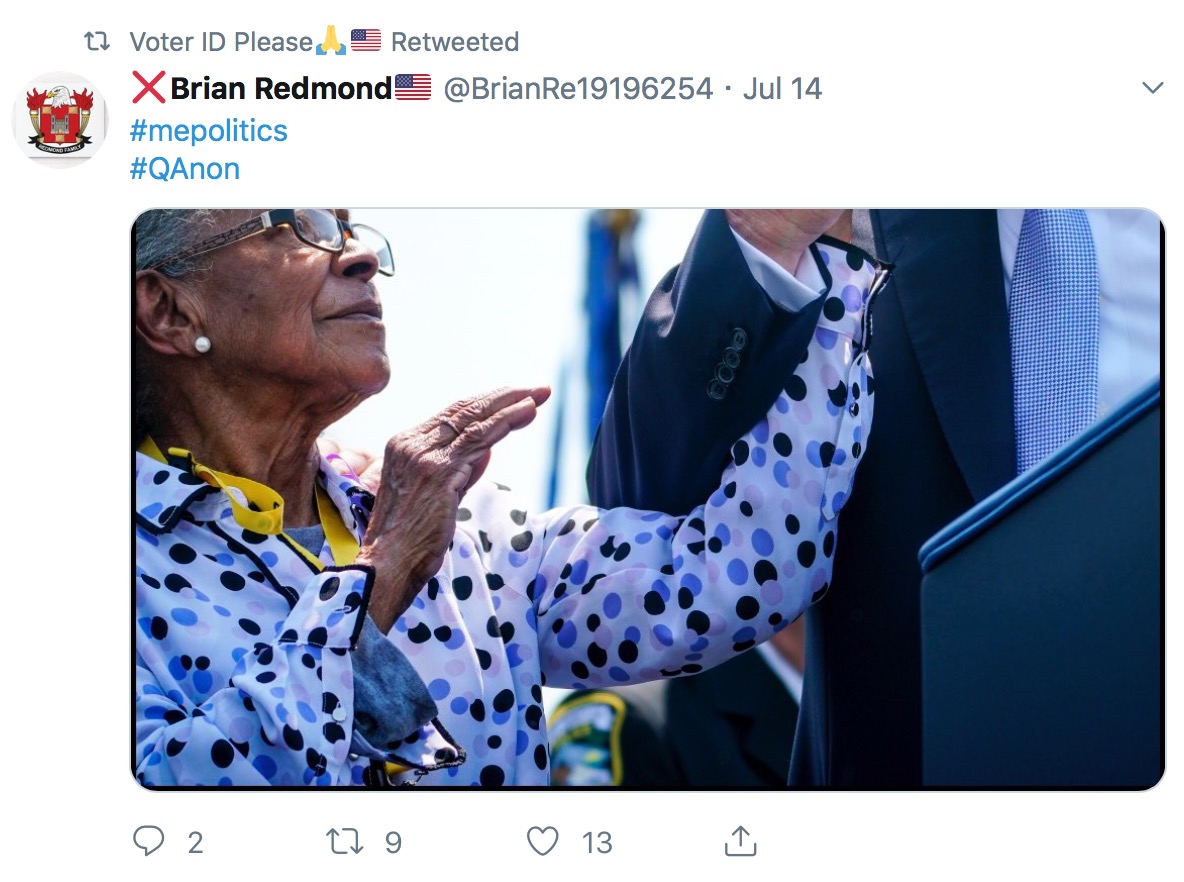Click the Retweeted label text

(455, 42)
